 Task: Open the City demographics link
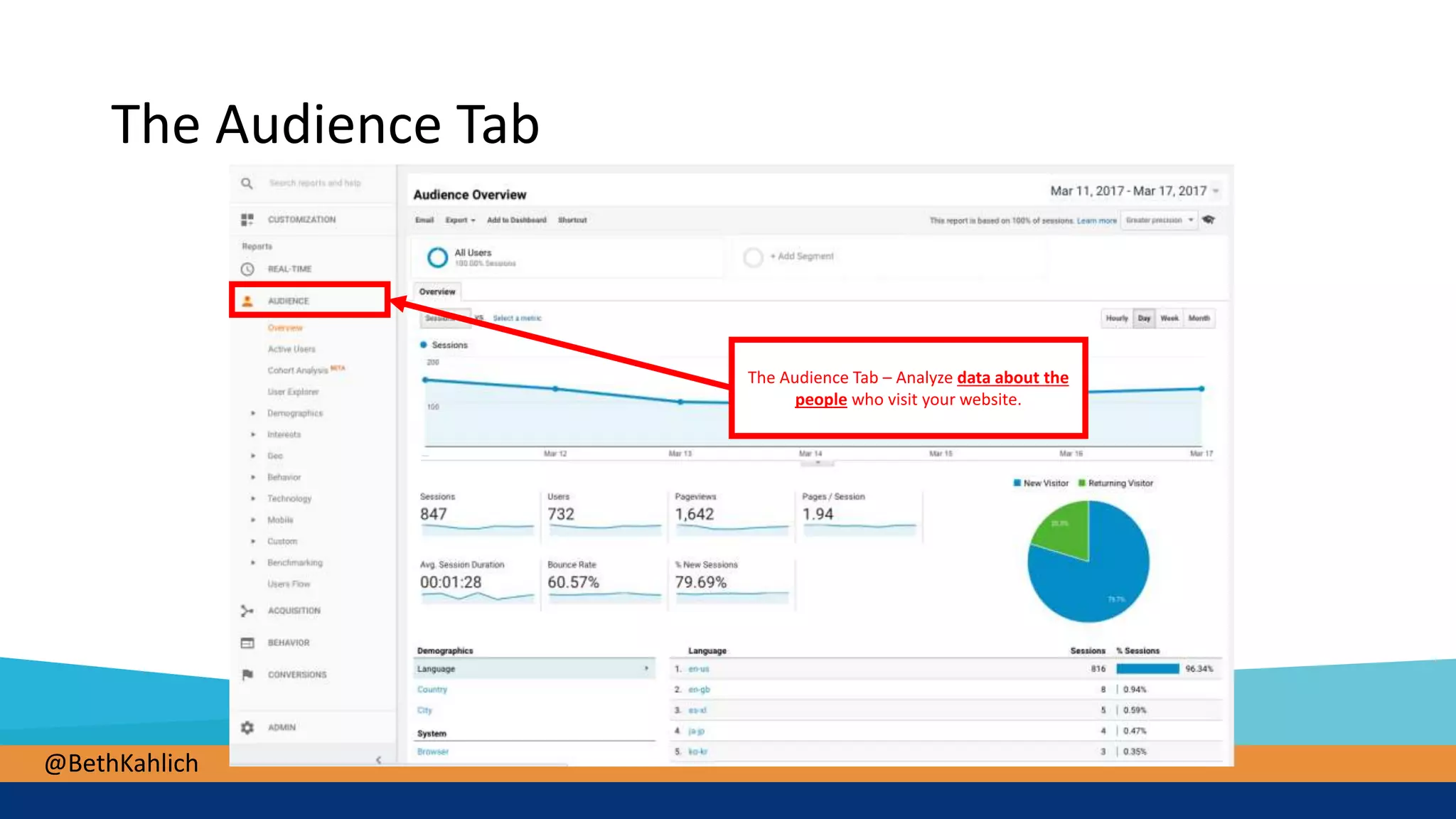click(424, 710)
